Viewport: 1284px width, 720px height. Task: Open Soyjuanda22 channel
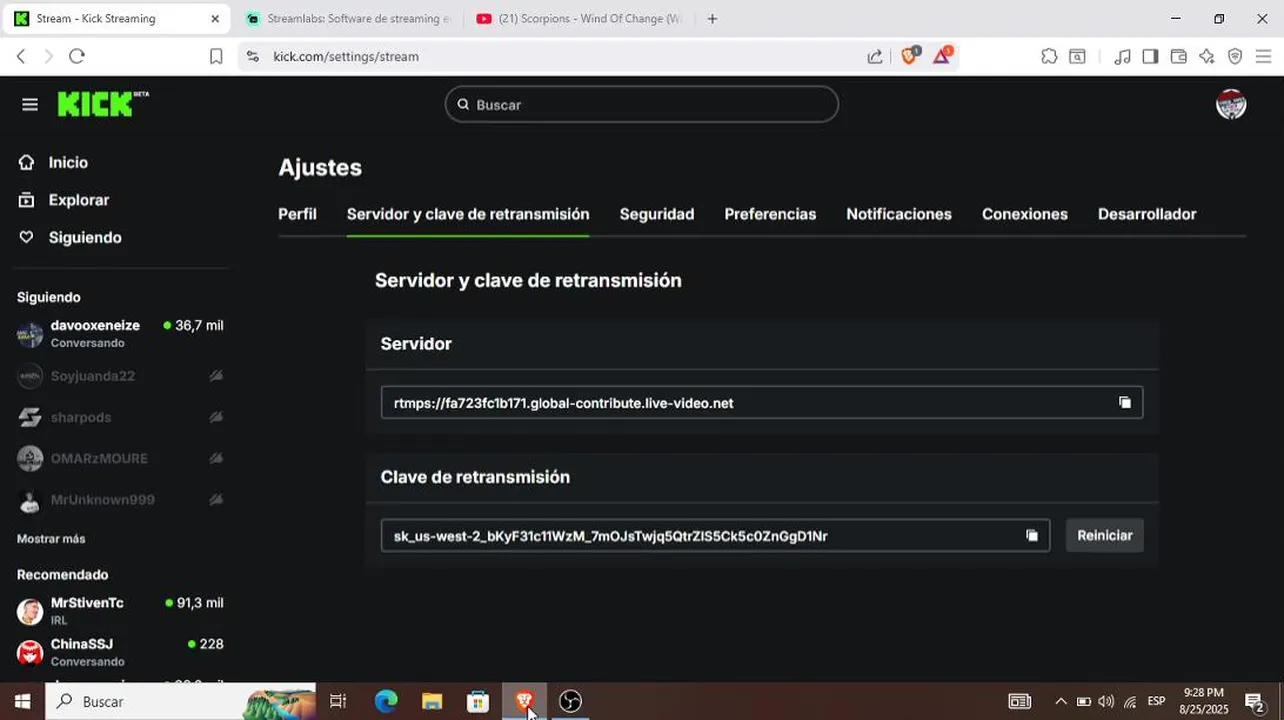click(x=120, y=376)
